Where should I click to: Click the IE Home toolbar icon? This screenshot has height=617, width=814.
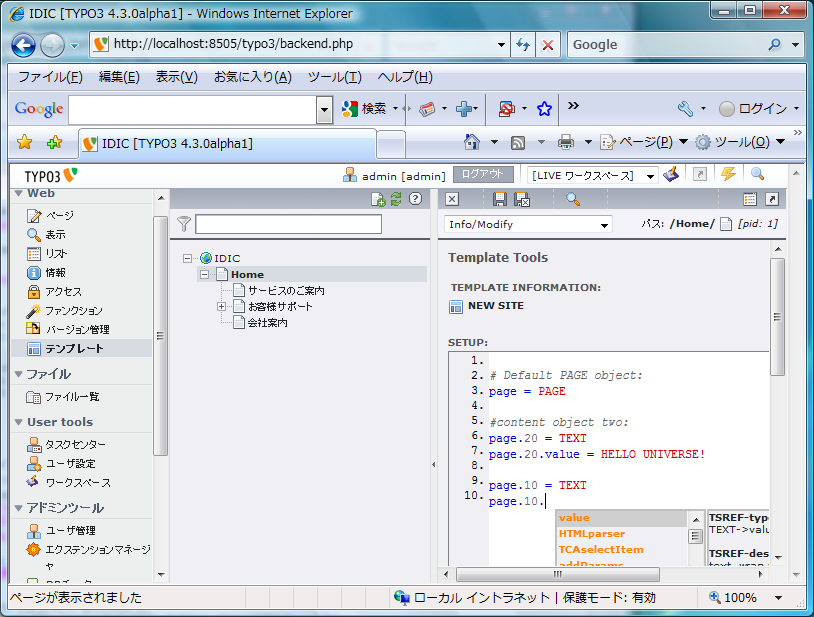472,142
